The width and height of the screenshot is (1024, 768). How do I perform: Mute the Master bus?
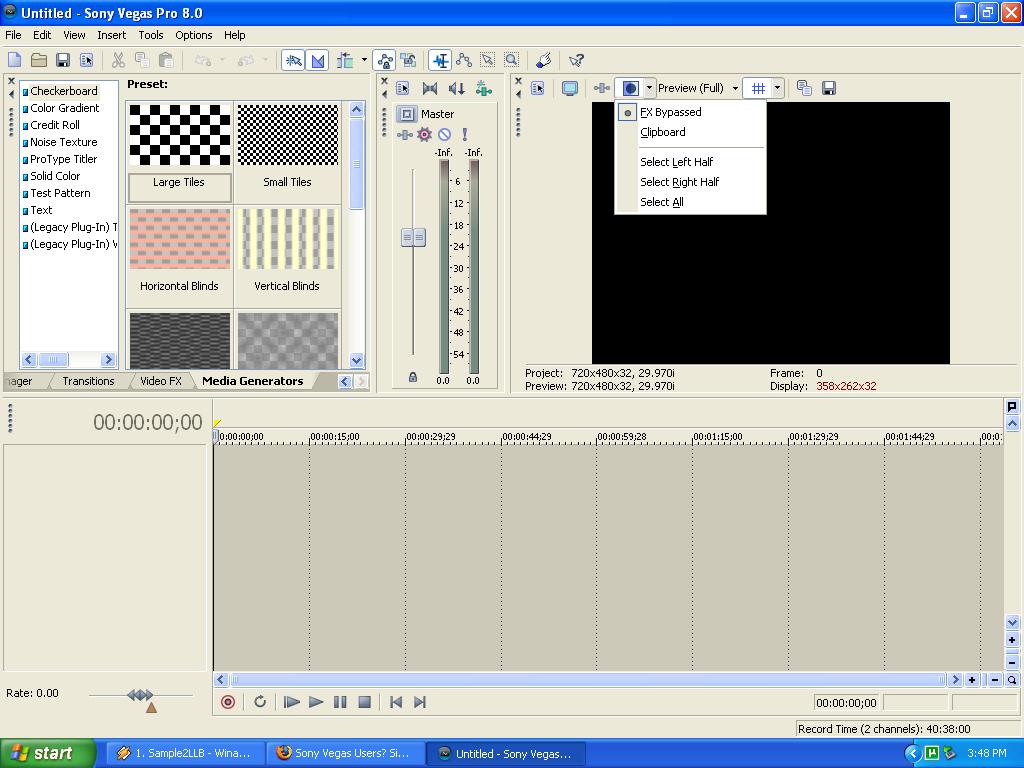[444, 135]
